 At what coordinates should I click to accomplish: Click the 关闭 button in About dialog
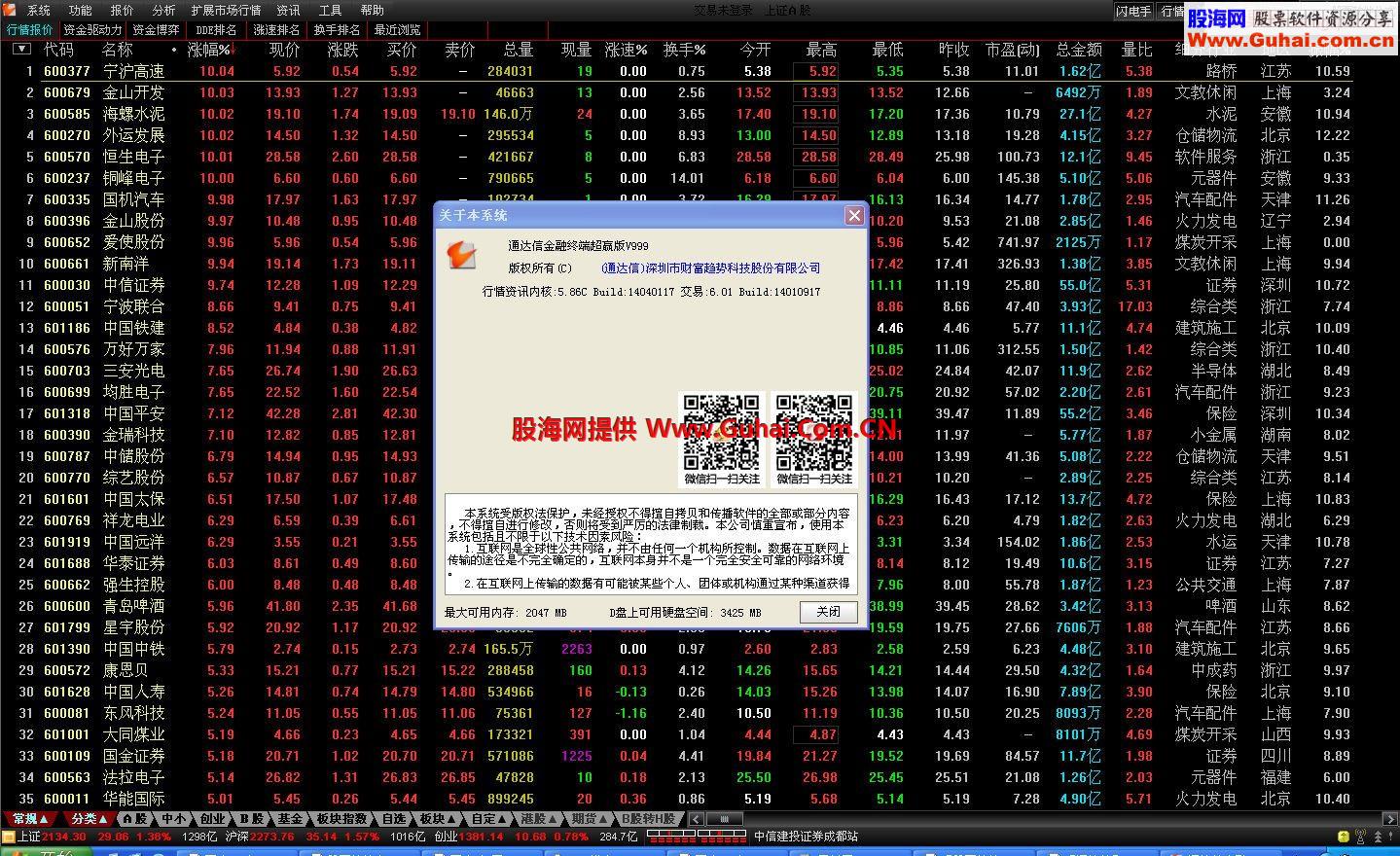[828, 612]
